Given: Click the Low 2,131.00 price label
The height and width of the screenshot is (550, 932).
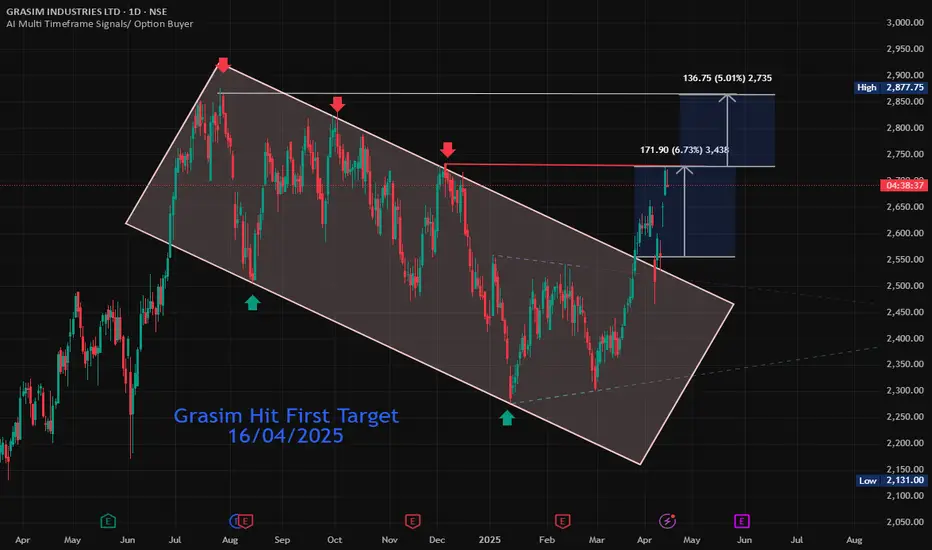Looking at the screenshot, I should pos(892,480).
